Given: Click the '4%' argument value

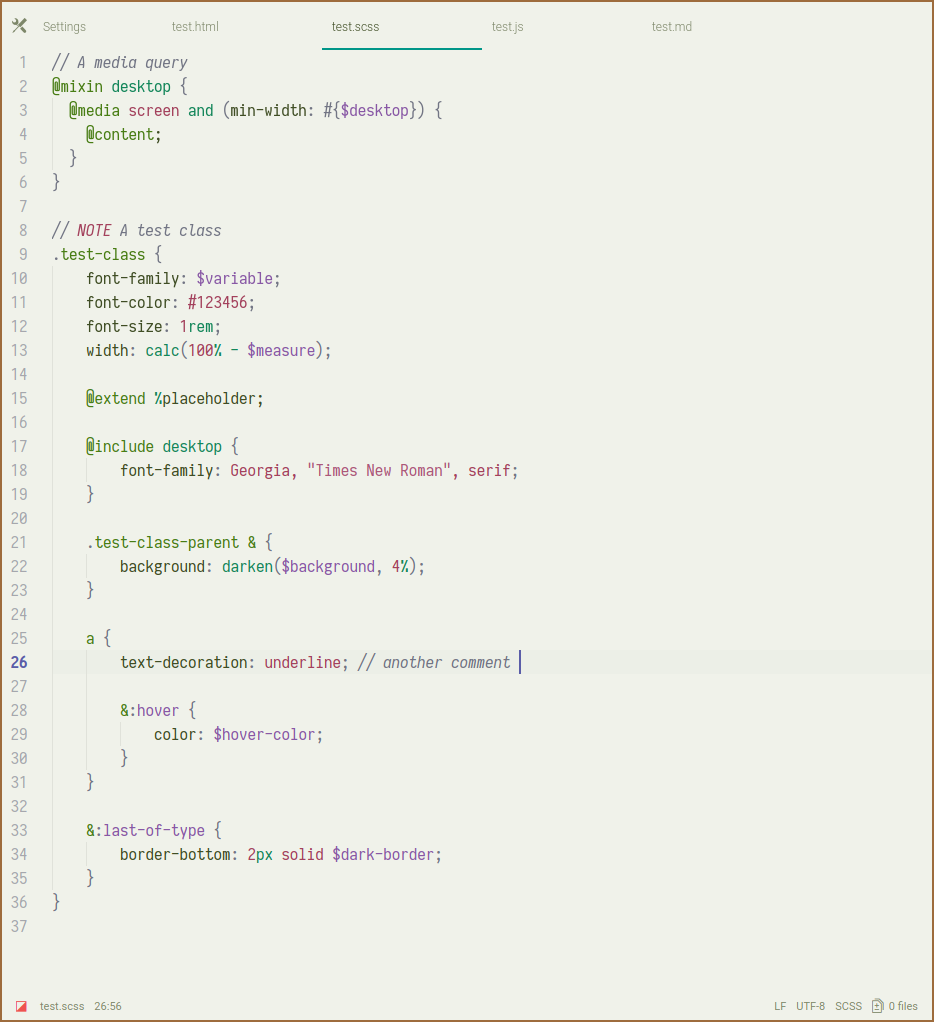Looking at the screenshot, I should click(x=400, y=566).
